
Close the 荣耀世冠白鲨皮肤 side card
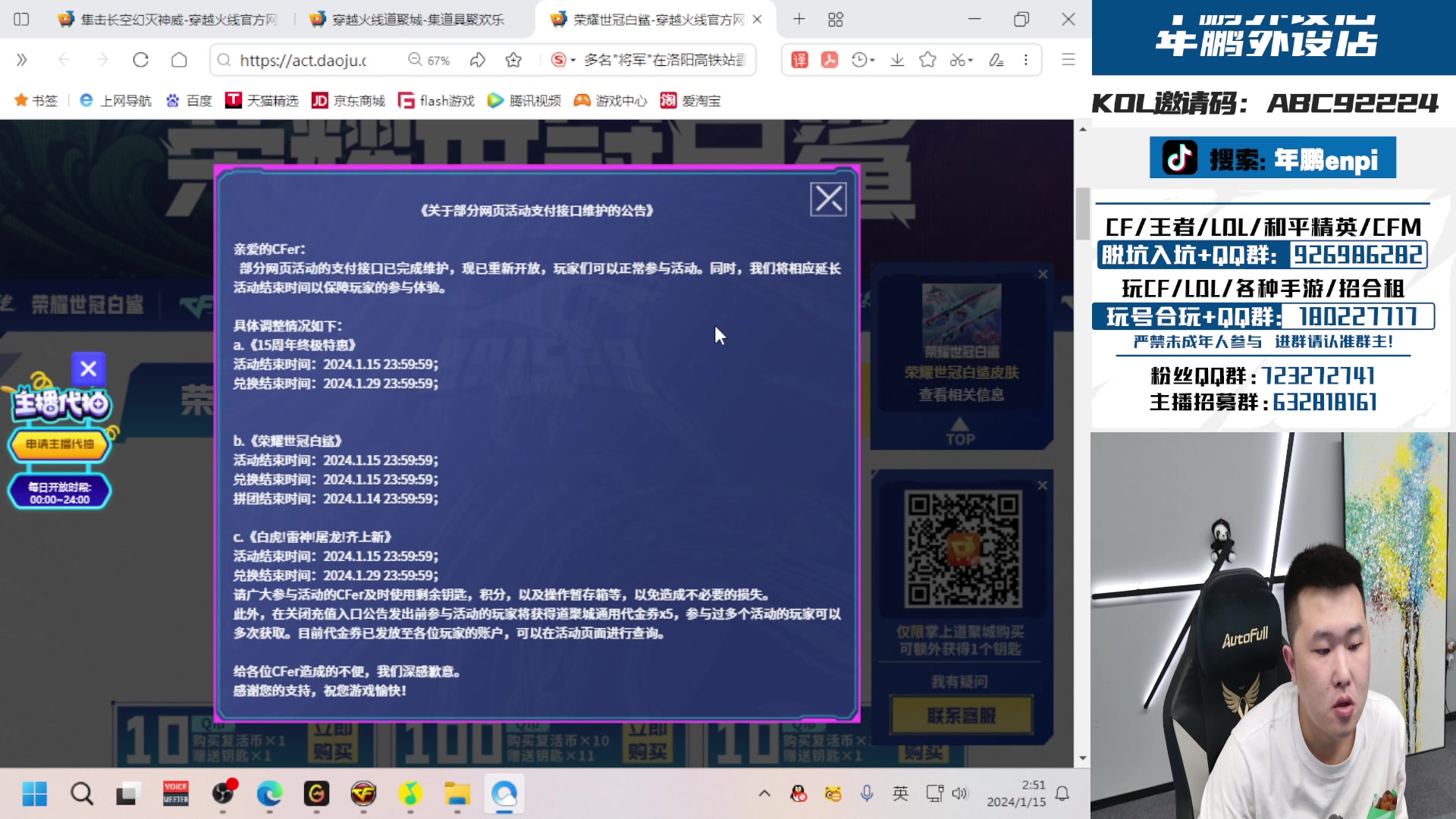1043,275
